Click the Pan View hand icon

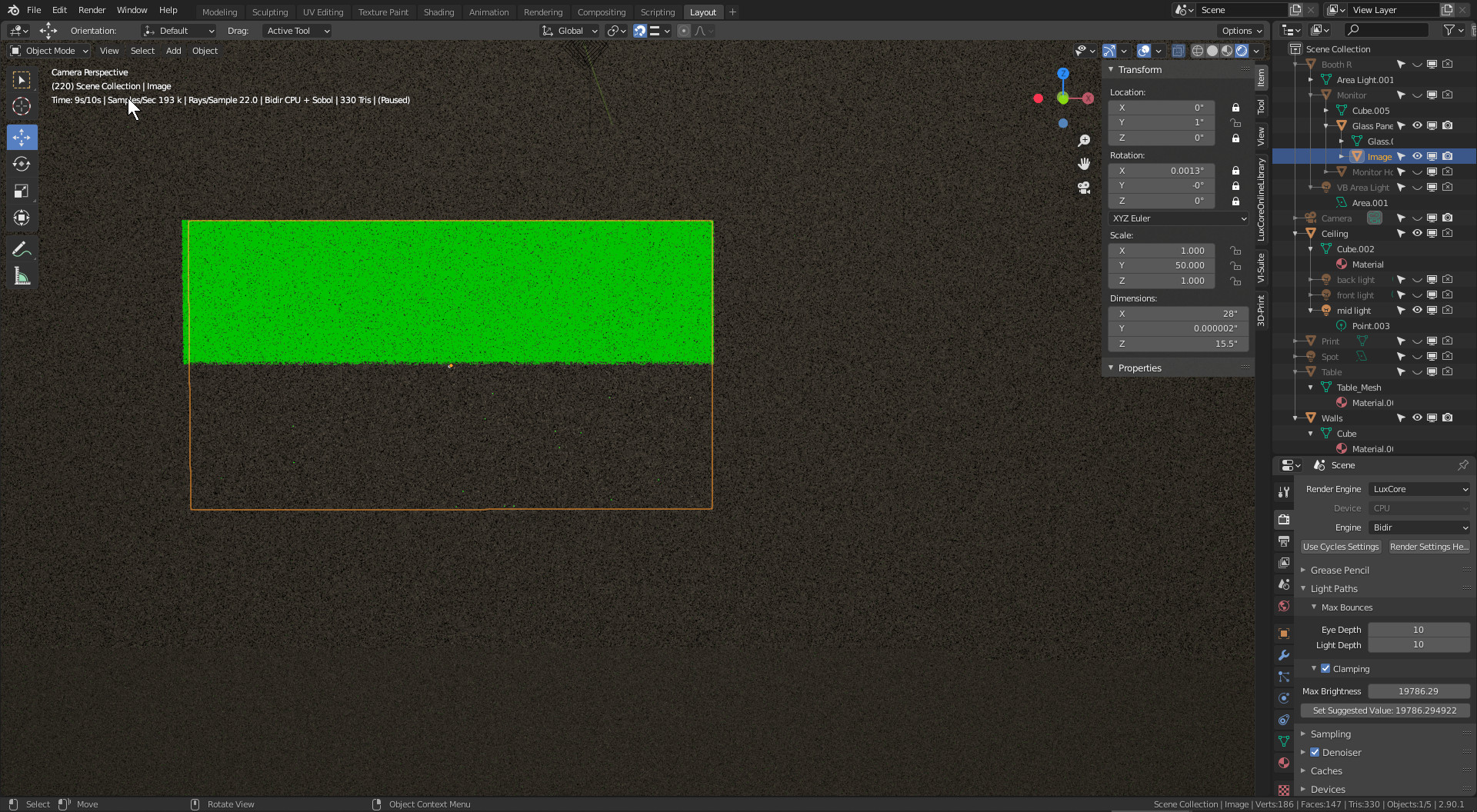tap(1084, 164)
